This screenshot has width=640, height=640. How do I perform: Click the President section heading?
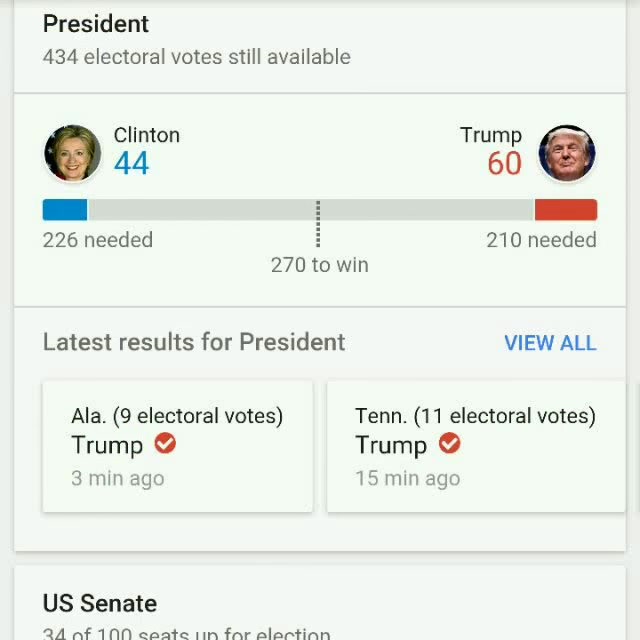click(x=96, y=24)
